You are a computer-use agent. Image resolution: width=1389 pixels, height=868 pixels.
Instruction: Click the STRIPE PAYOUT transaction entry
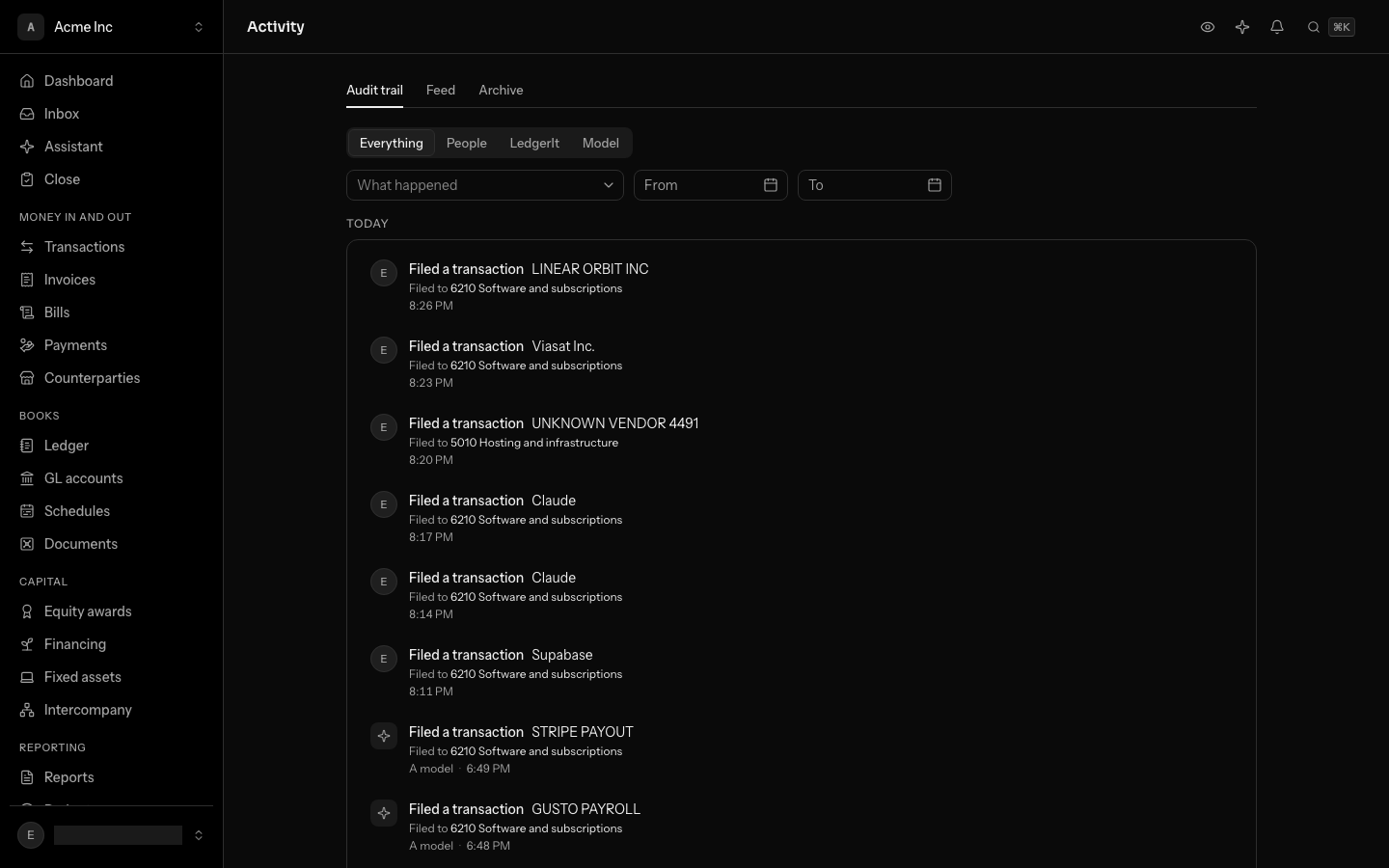(801, 749)
